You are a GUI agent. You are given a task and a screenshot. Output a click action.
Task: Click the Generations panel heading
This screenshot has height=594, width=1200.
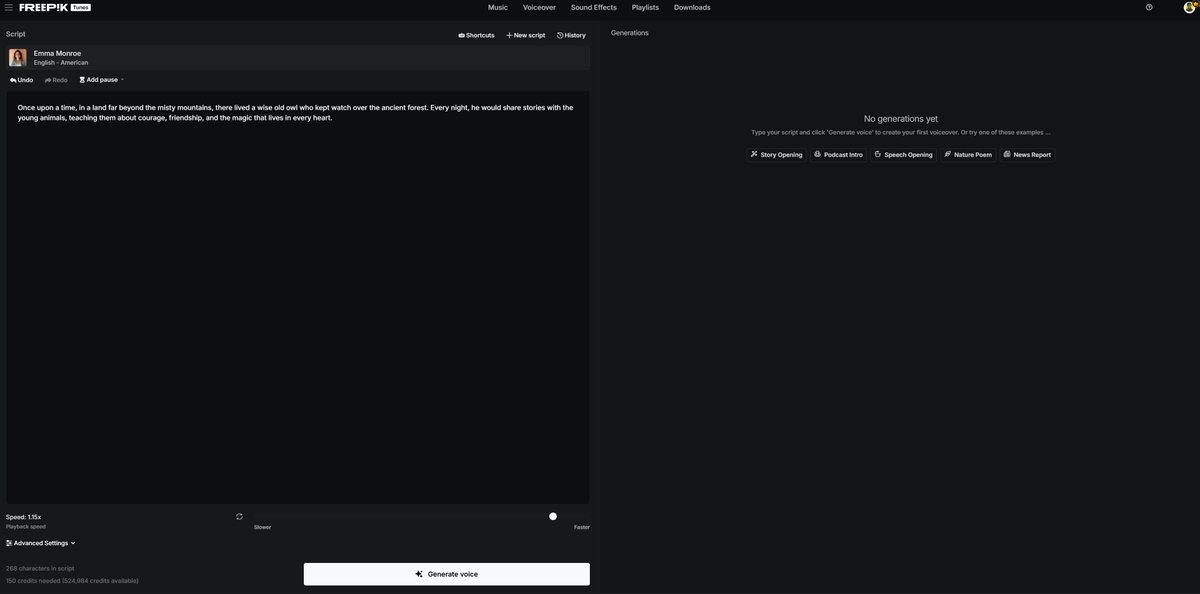[630, 33]
